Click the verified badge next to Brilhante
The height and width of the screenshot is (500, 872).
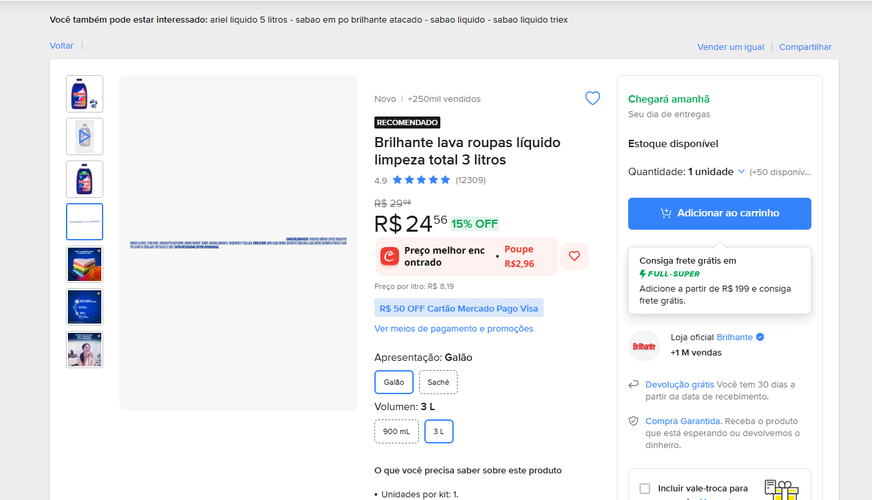coord(760,337)
